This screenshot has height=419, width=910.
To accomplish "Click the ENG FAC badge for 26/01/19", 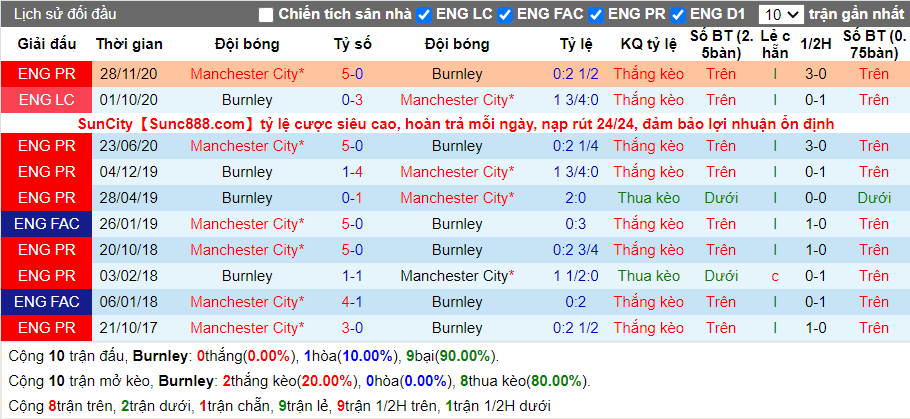I will (x=46, y=224).
